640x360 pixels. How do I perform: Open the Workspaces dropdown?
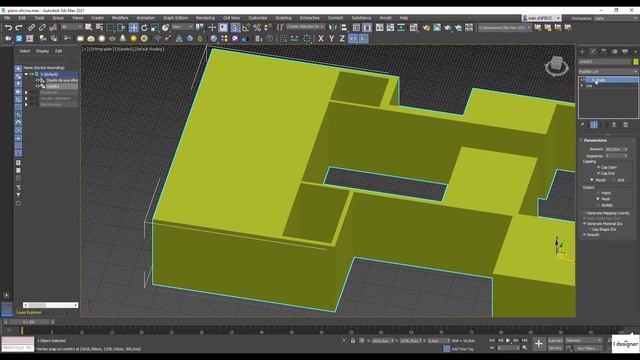[616, 18]
